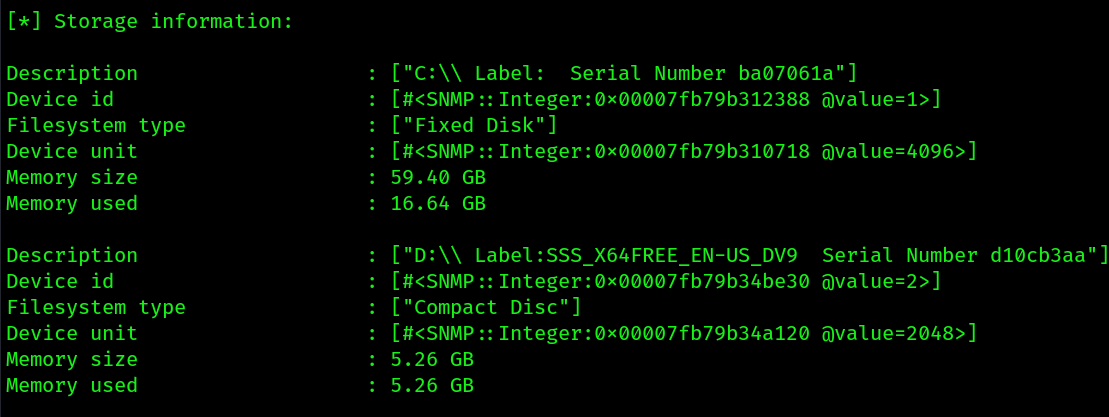The width and height of the screenshot is (1109, 417).
Task: Click the hex address 0x00007fb79b310718
Action: pyautogui.click(x=701, y=152)
